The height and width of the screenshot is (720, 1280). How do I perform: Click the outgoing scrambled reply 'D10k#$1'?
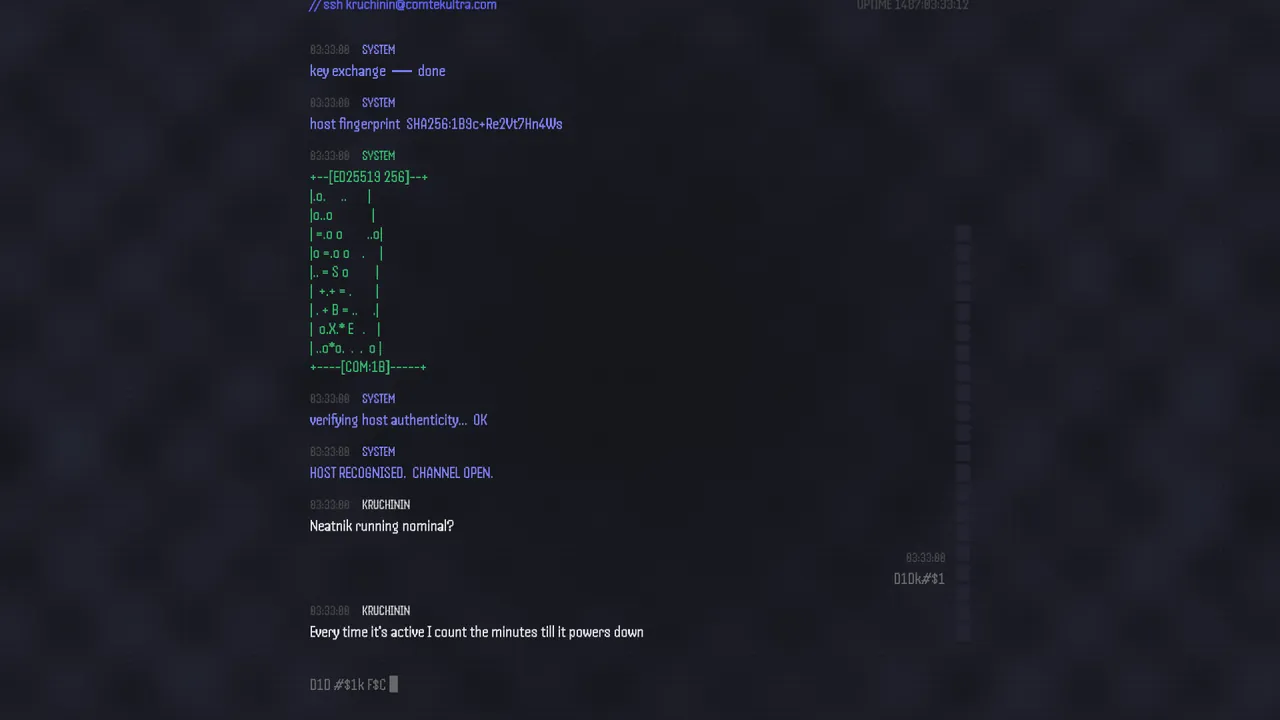pyautogui.click(x=919, y=578)
